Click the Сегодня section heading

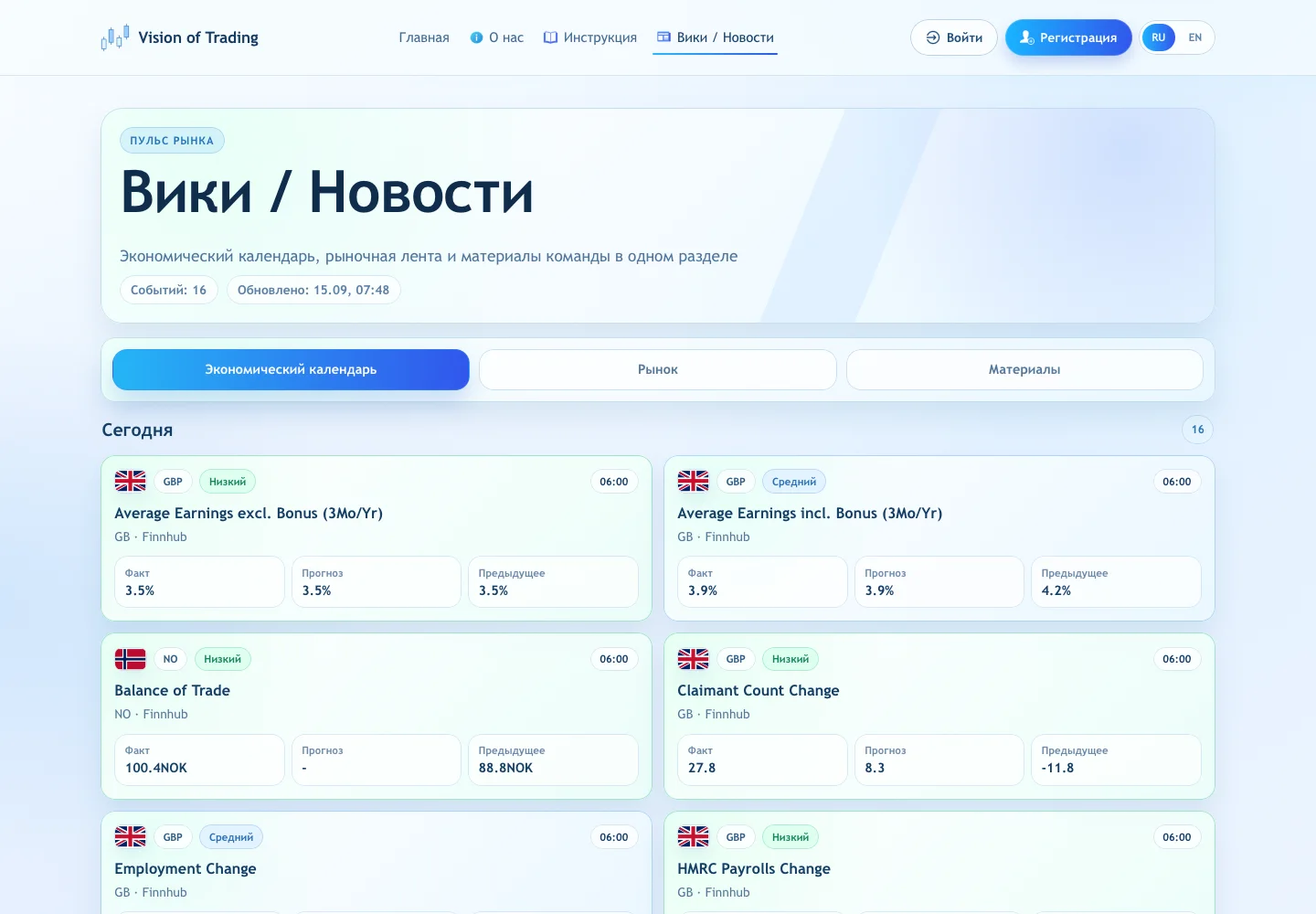tap(137, 430)
